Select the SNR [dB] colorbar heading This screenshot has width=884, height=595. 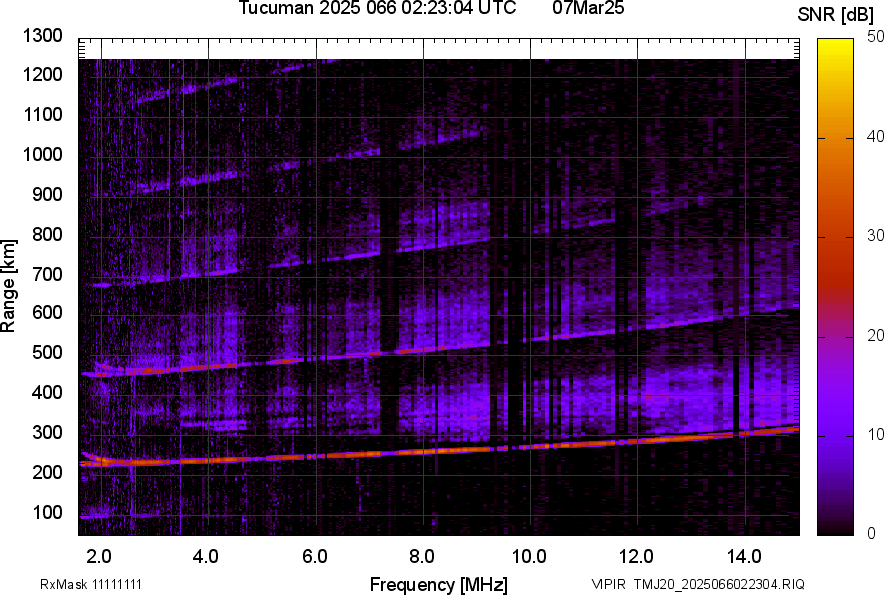tap(836, 14)
